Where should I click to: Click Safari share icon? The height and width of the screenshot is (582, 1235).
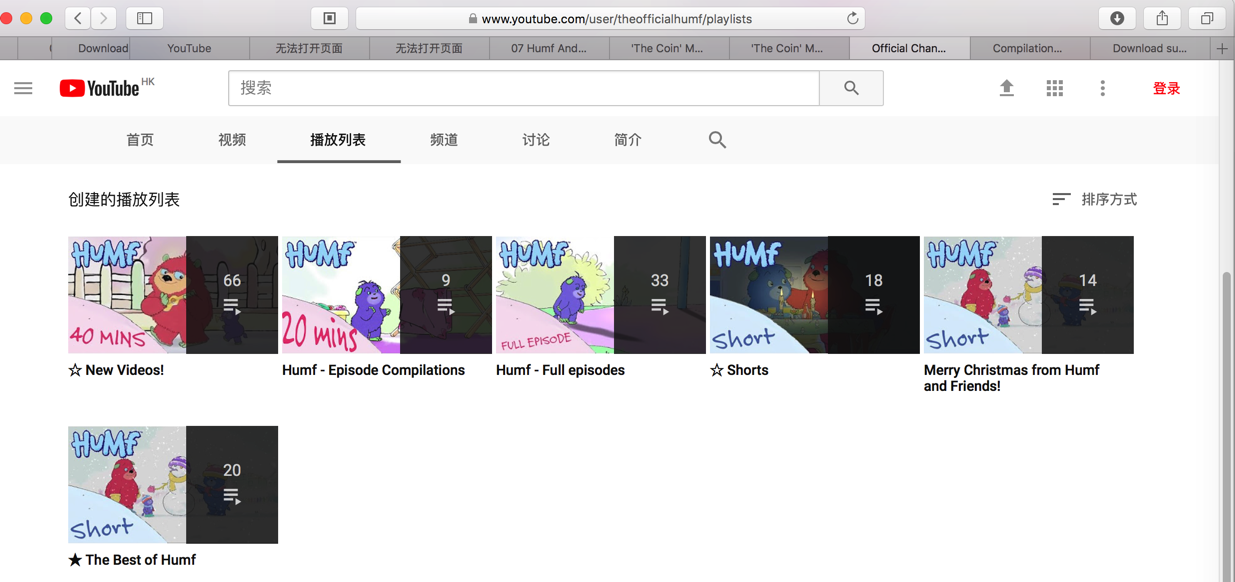(1162, 18)
